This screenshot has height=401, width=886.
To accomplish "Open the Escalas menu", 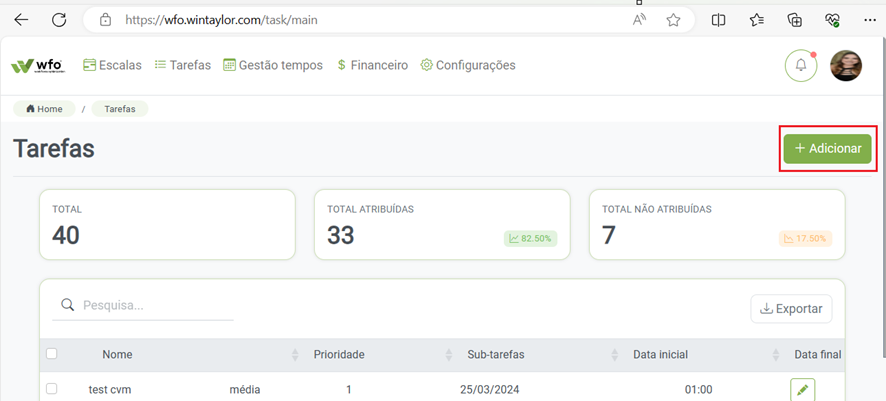I will pyautogui.click(x=112, y=65).
